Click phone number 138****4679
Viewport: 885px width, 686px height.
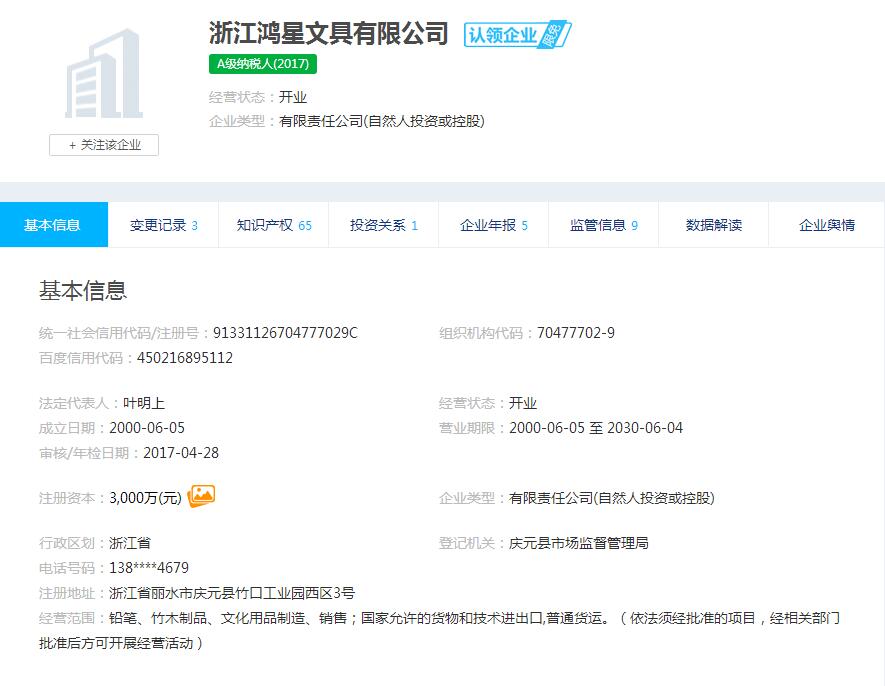(149, 568)
